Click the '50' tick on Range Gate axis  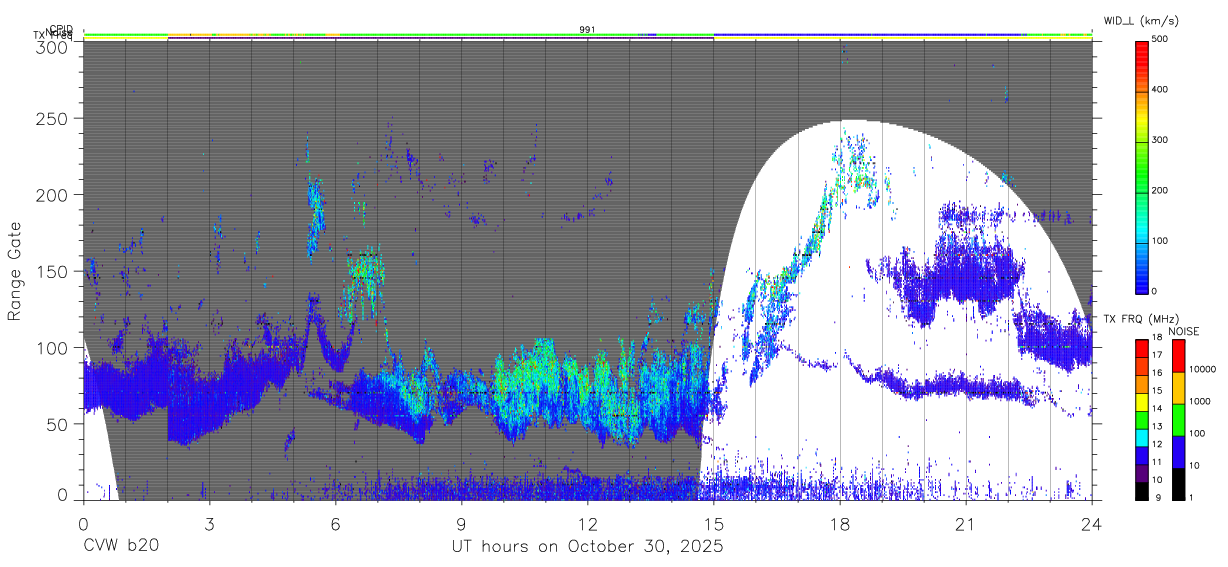[x=58, y=424]
